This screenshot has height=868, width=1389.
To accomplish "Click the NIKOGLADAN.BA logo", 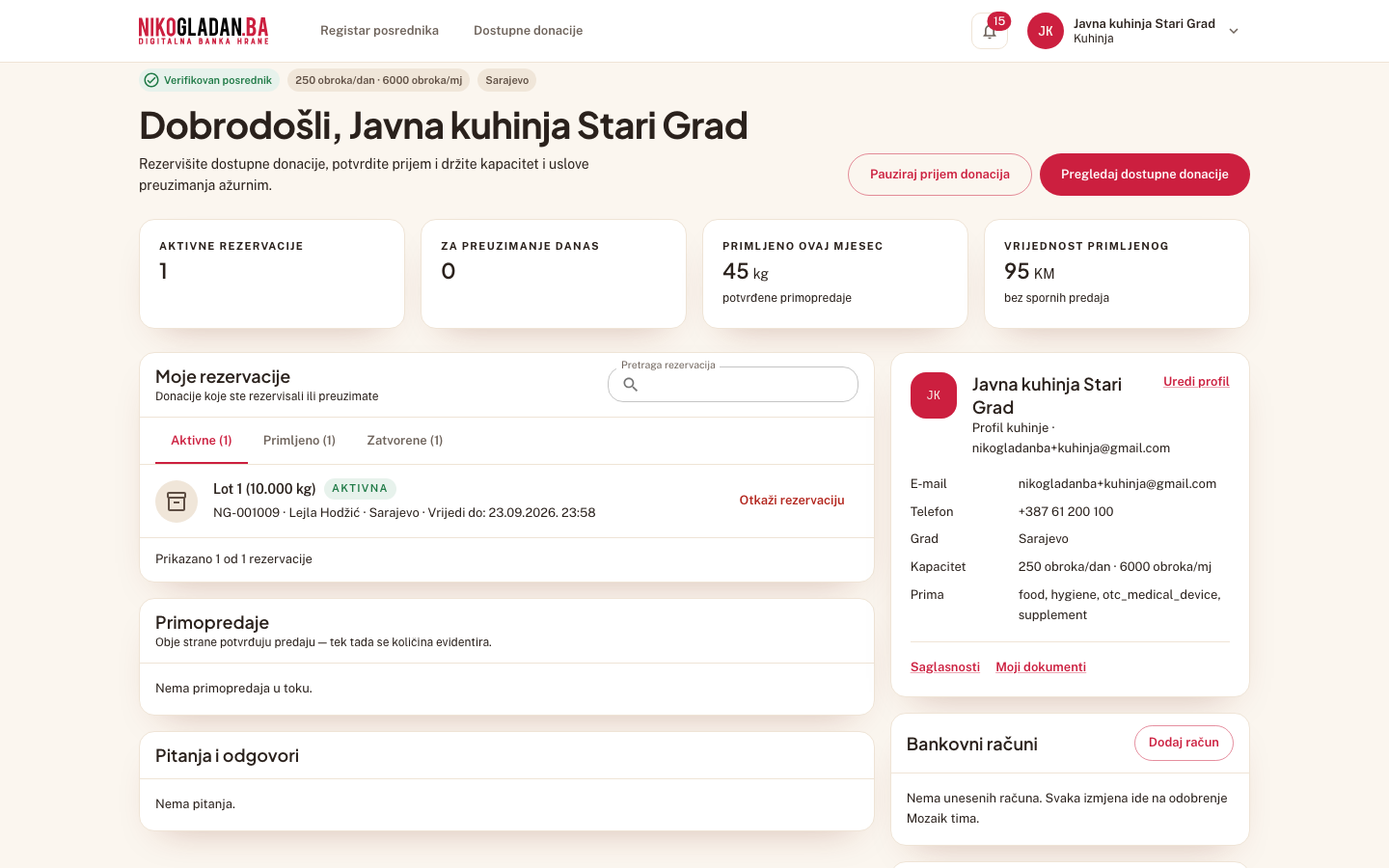I will point(204,31).
